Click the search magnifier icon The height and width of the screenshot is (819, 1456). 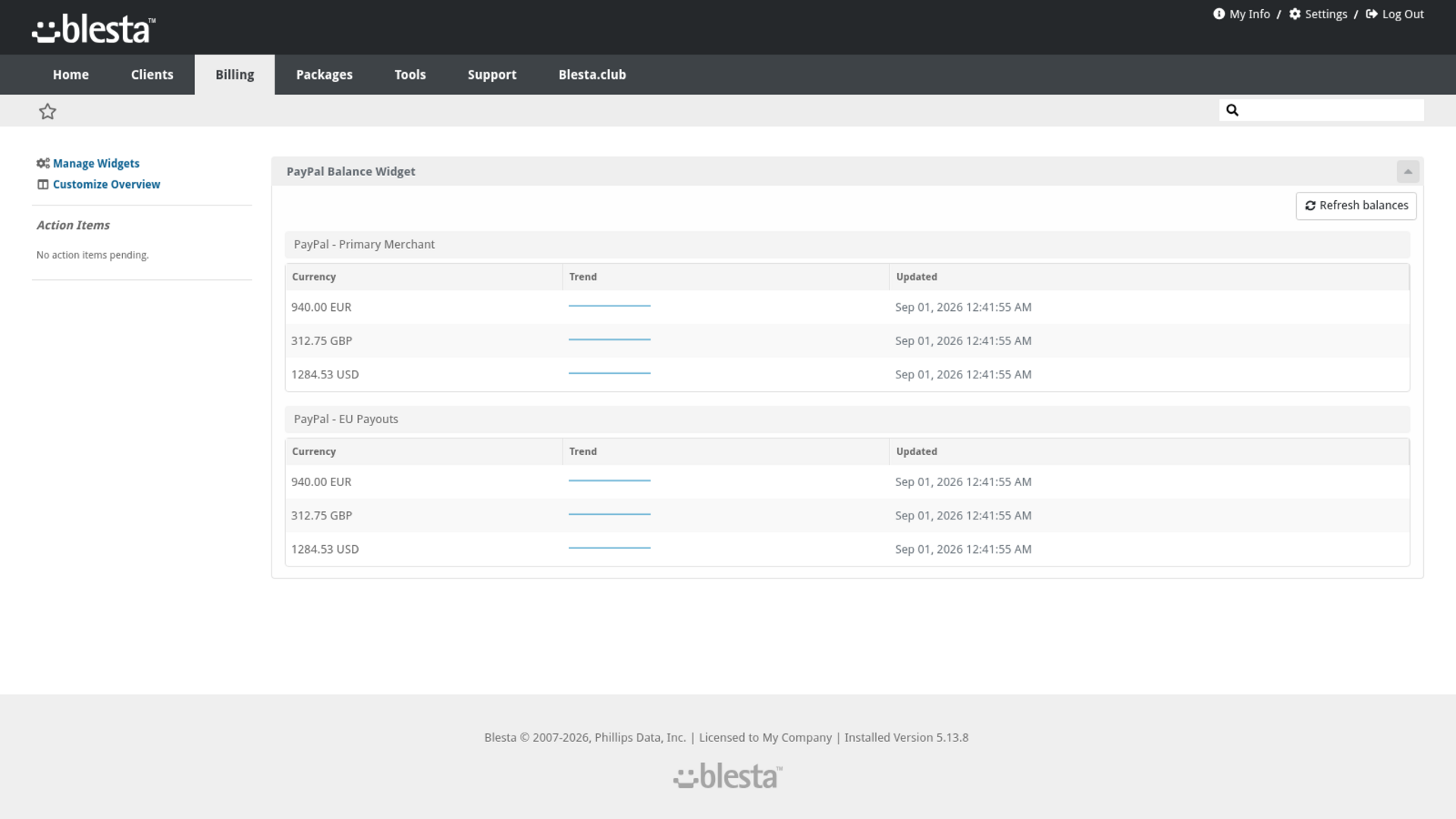coord(1232,110)
